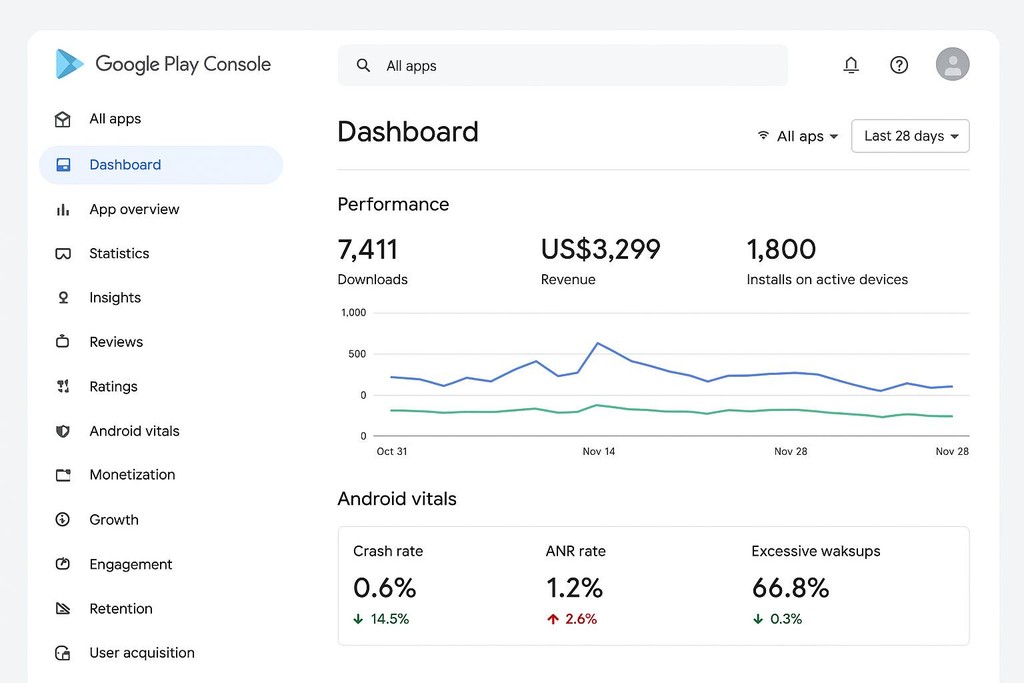Go to Monetization section
This screenshot has width=1024, height=683.
[132, 475]
